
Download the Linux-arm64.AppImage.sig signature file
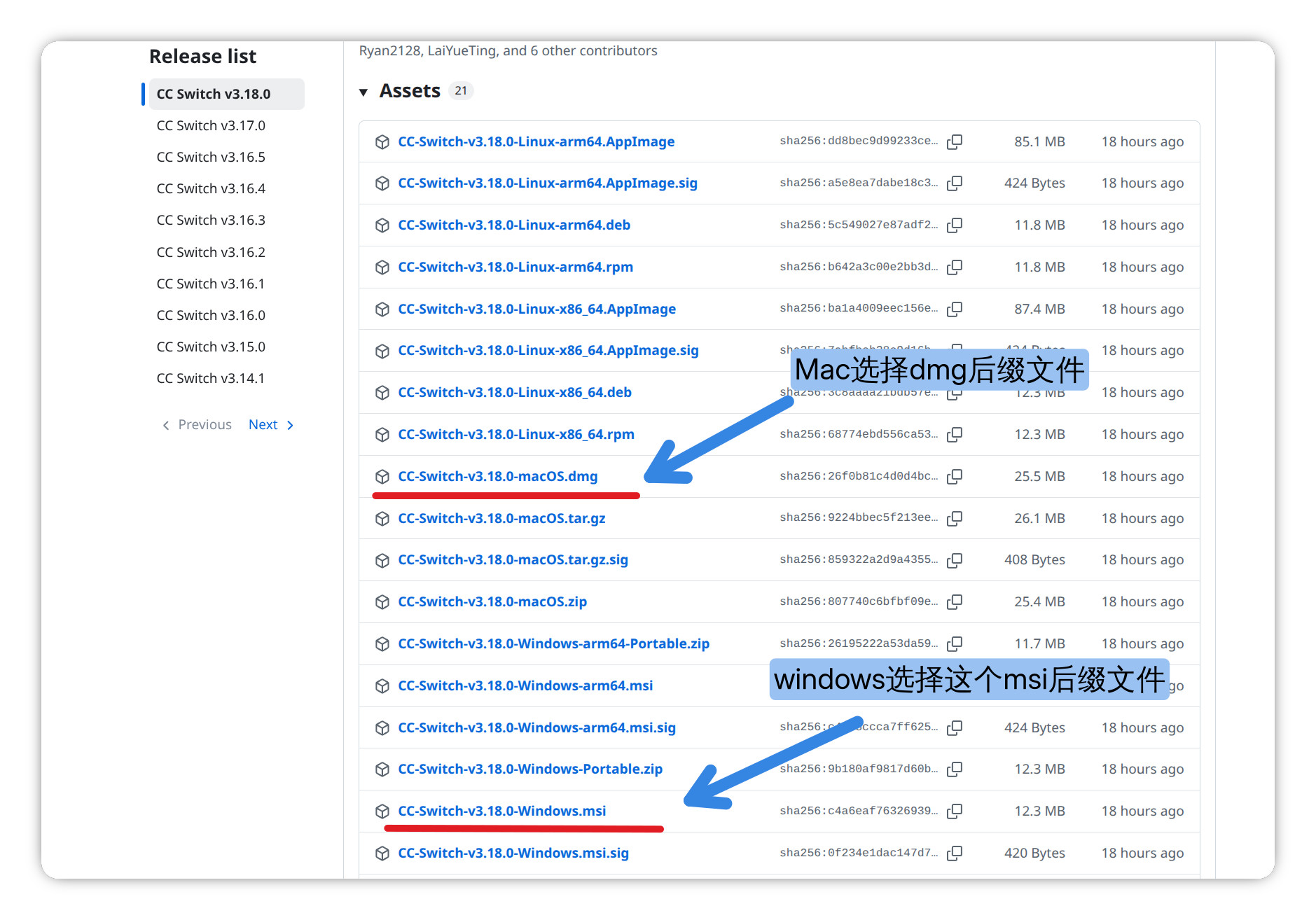click(548, 183)
